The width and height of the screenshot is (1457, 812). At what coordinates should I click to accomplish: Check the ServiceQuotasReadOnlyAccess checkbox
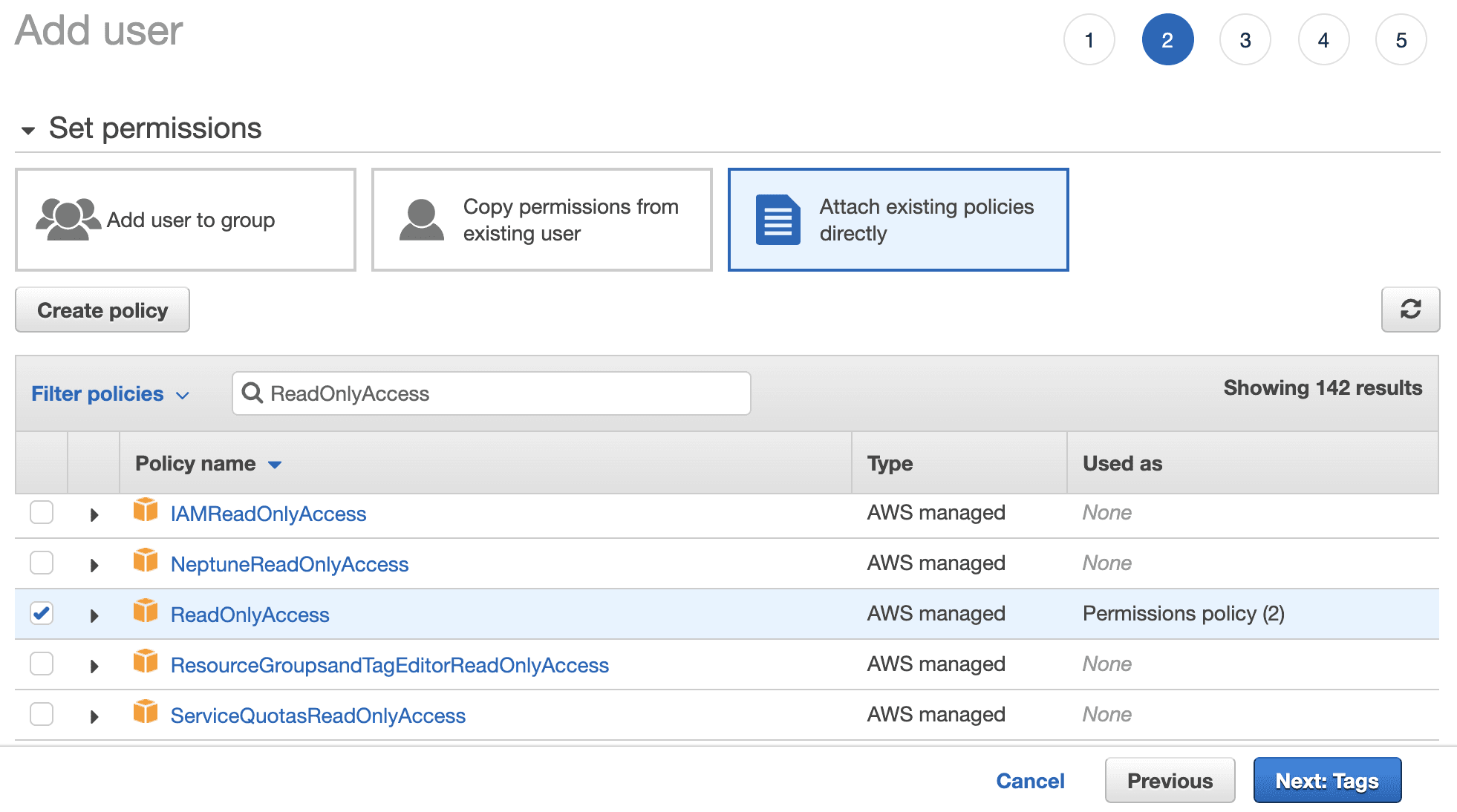point(42,714)
